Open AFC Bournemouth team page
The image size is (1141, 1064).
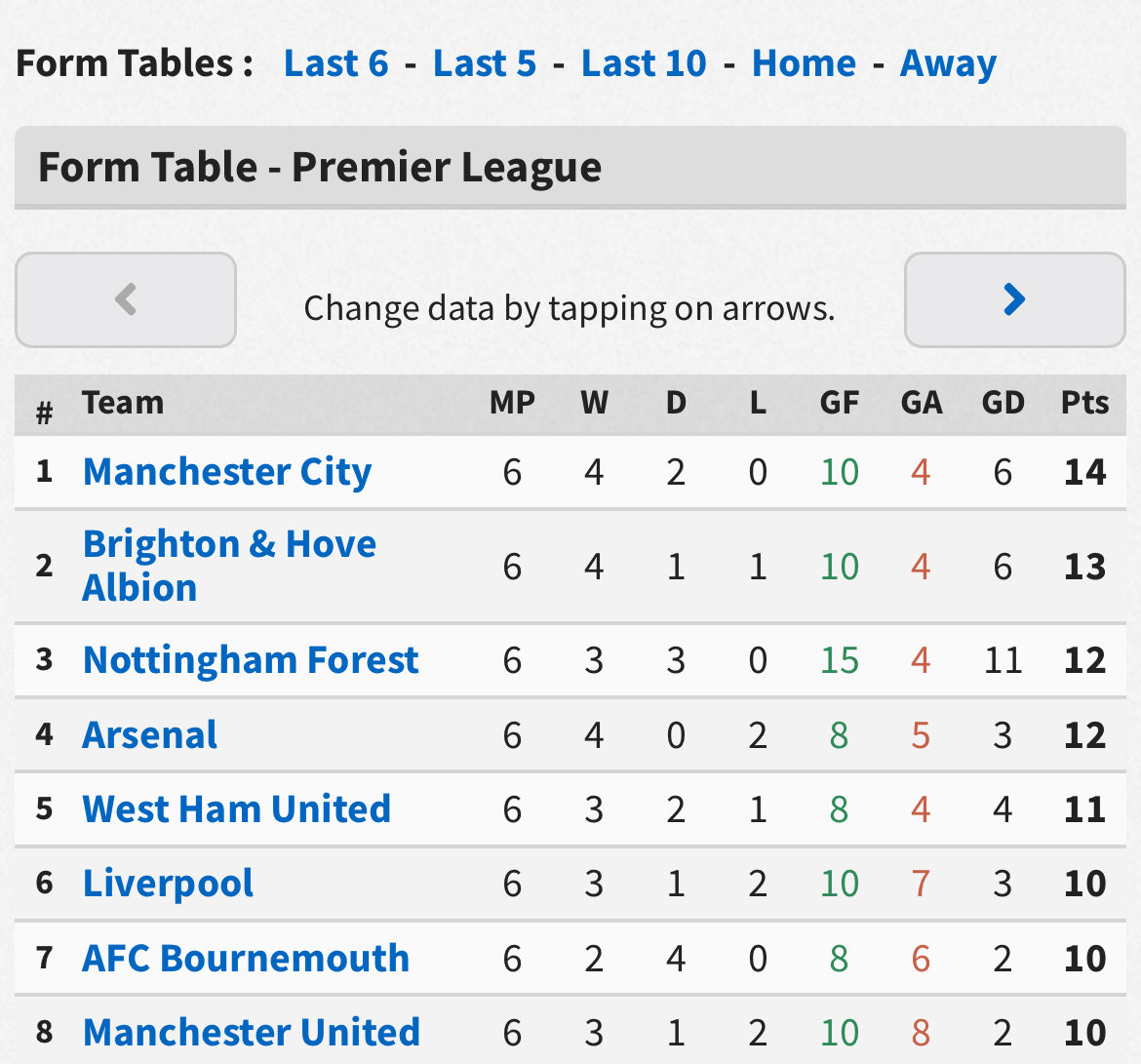click(x=246, y=958)
